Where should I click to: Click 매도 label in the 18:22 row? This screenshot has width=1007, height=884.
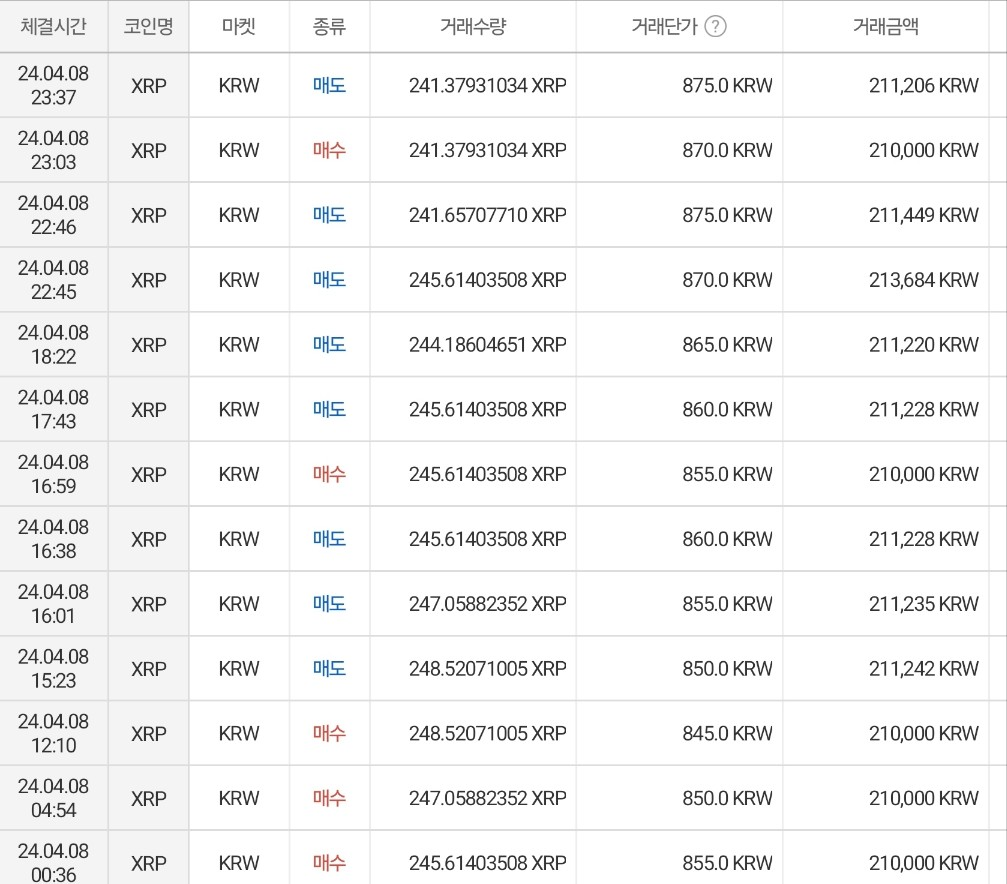tap(329, 345)
